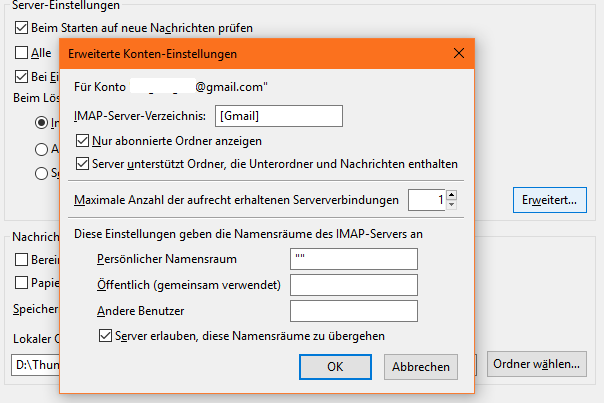
Task: Uncheck "Server unterstützt Ordner" option
Action: point(84,163)
